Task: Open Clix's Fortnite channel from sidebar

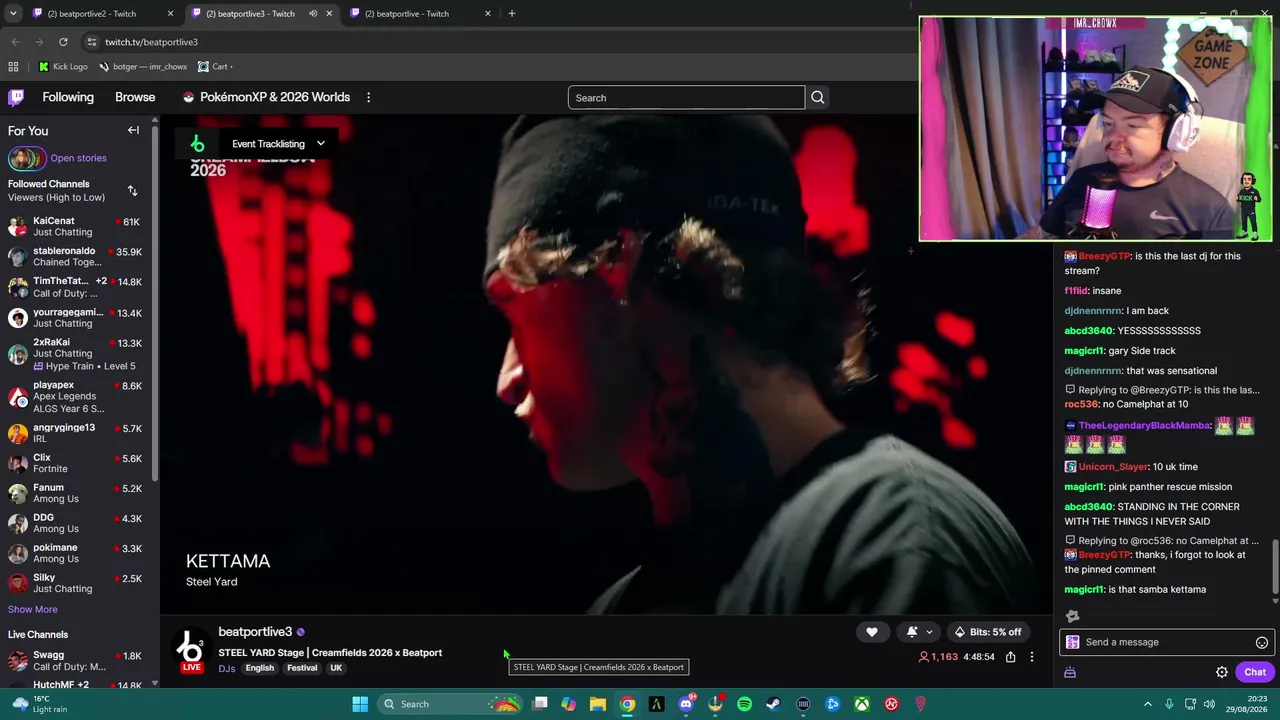Action: point(76,463)
